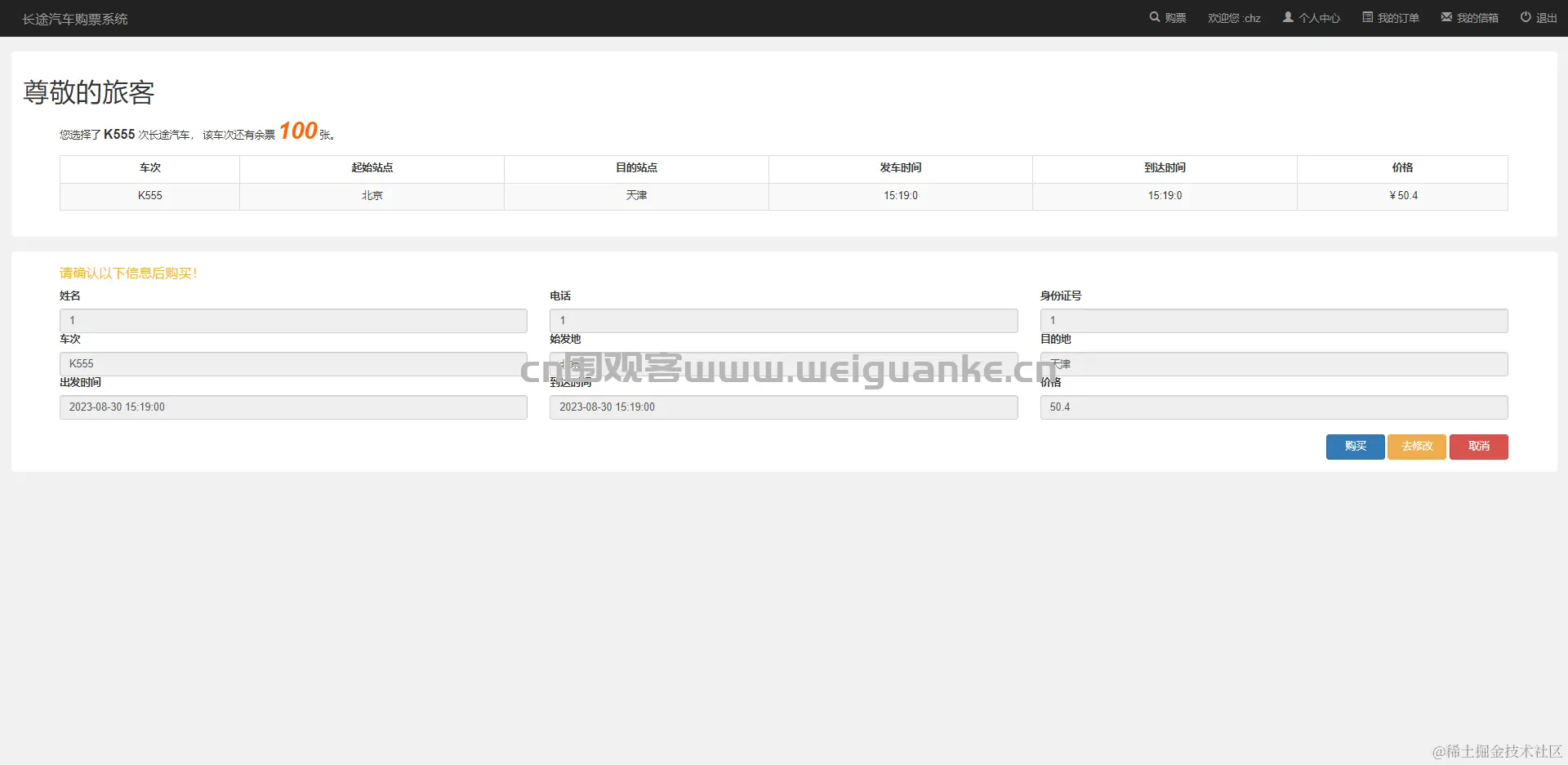
Task: Click the red 取消 button
Action: coord(1479,447)
